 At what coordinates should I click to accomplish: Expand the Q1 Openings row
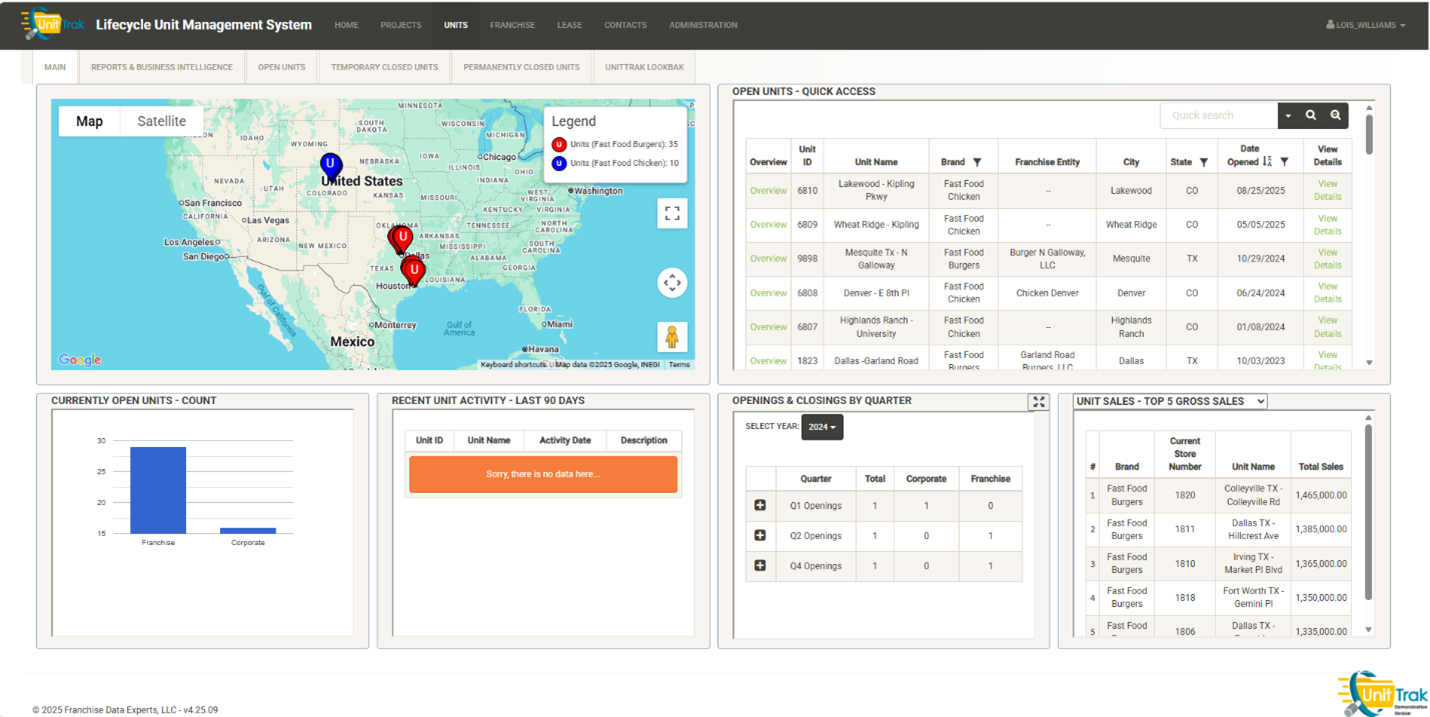point(760,506)
